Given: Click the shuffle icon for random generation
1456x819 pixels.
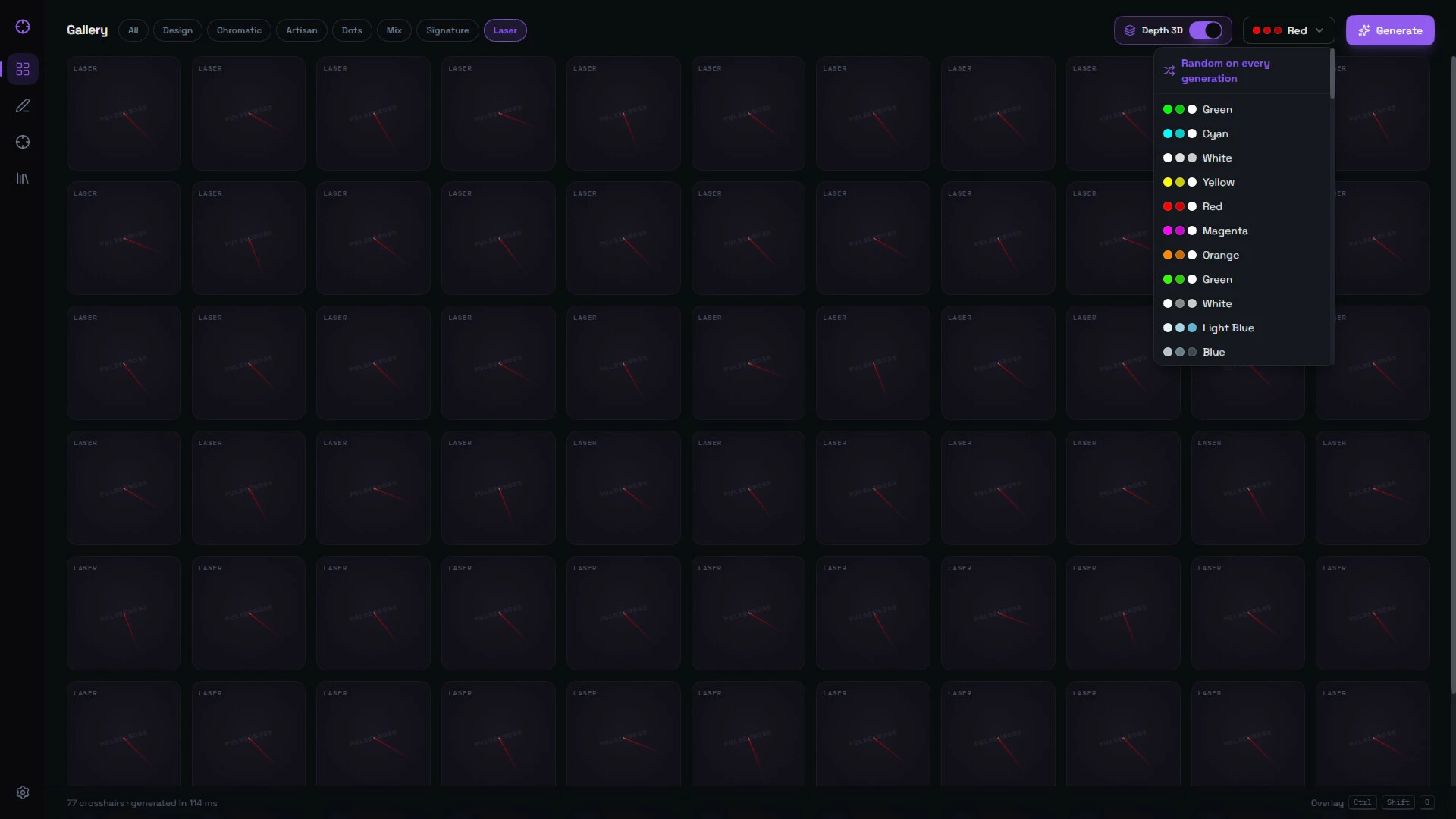Looking at the screenshot, I should [1169, 71].
